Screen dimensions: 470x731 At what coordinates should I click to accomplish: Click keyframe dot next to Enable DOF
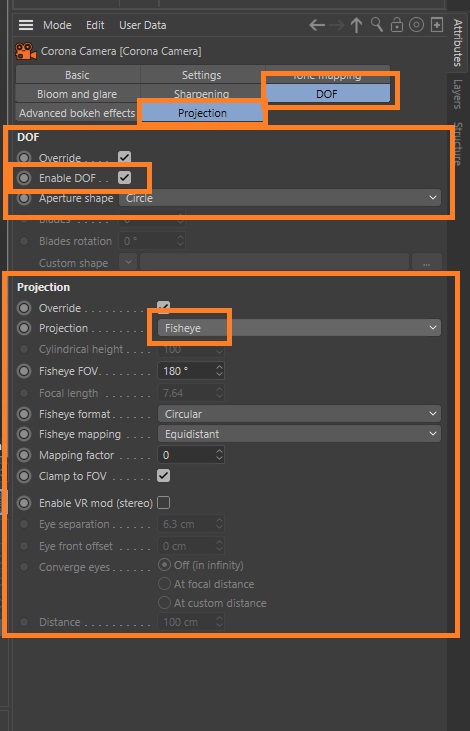(24, 178)
